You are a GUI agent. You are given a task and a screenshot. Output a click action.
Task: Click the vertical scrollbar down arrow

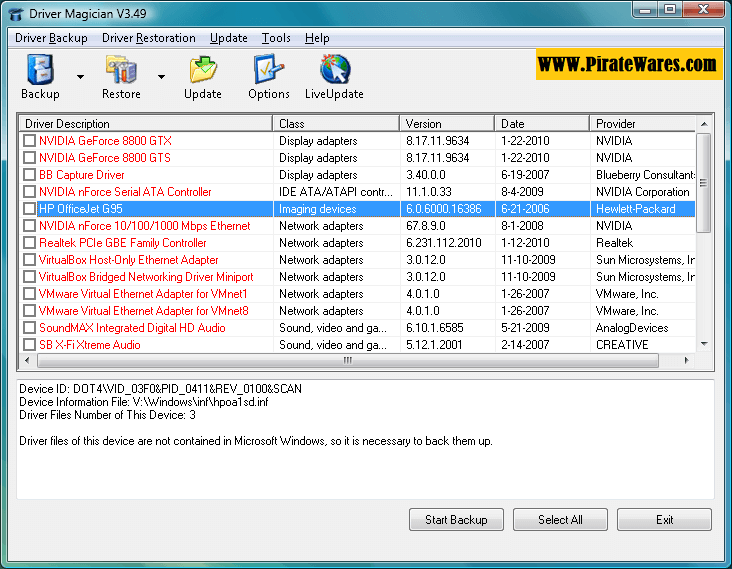704,344
